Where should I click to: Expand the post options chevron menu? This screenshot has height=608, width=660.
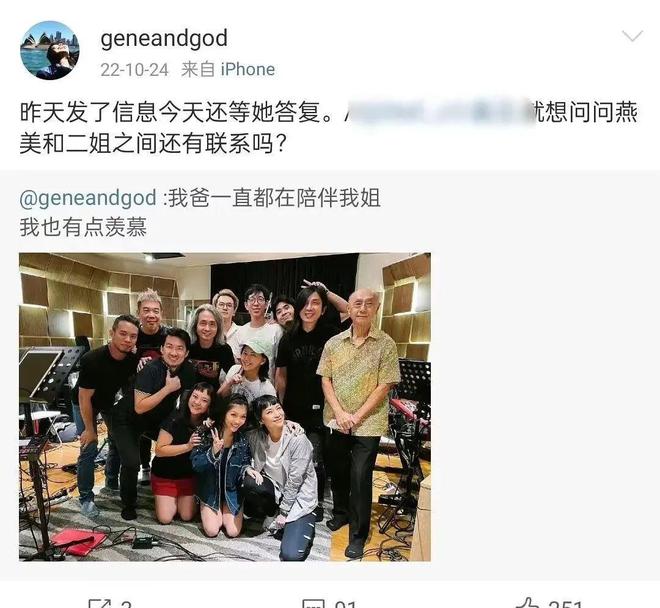point(632,36)
